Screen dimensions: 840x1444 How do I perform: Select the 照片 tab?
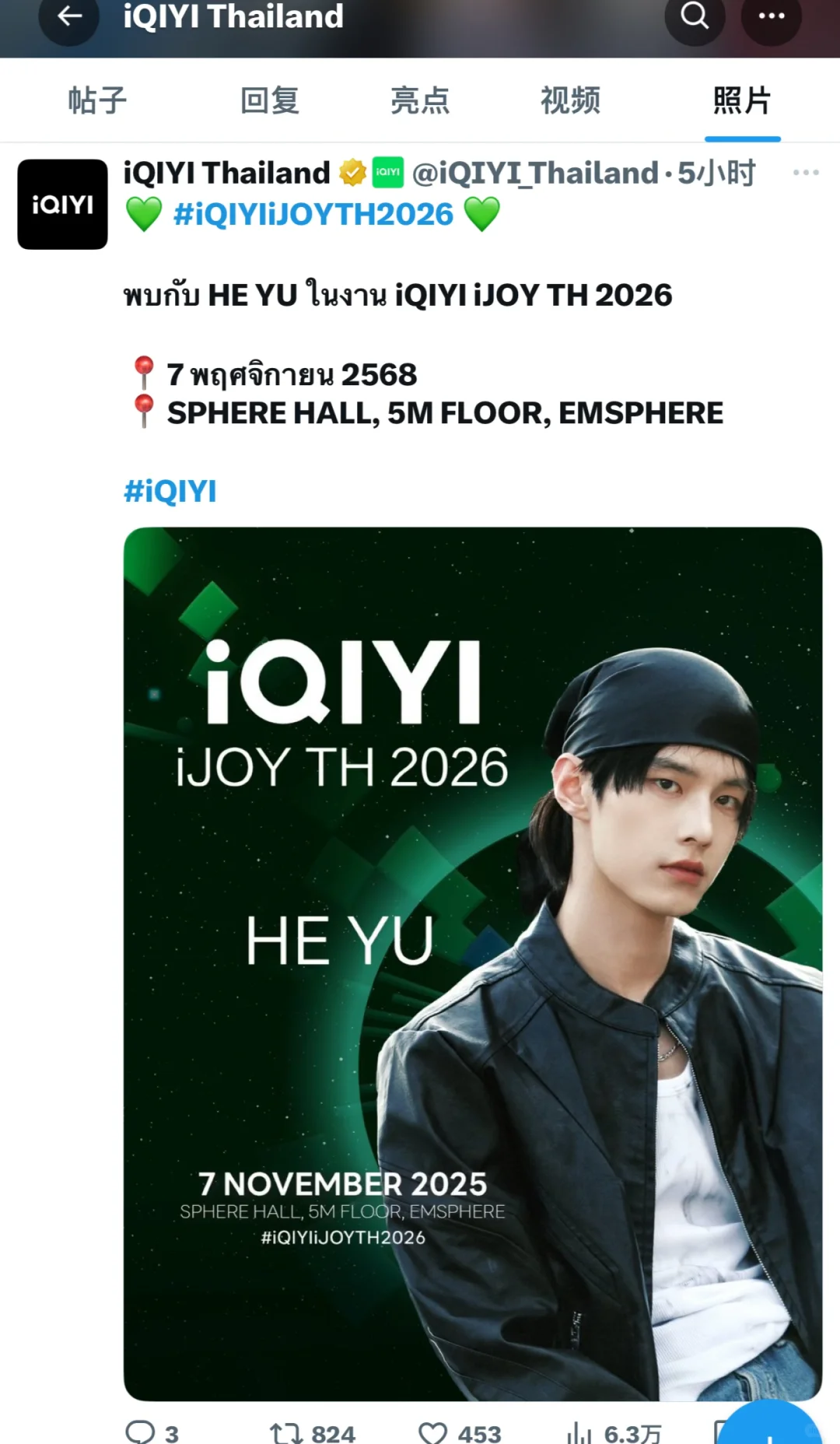pos(742,100)
